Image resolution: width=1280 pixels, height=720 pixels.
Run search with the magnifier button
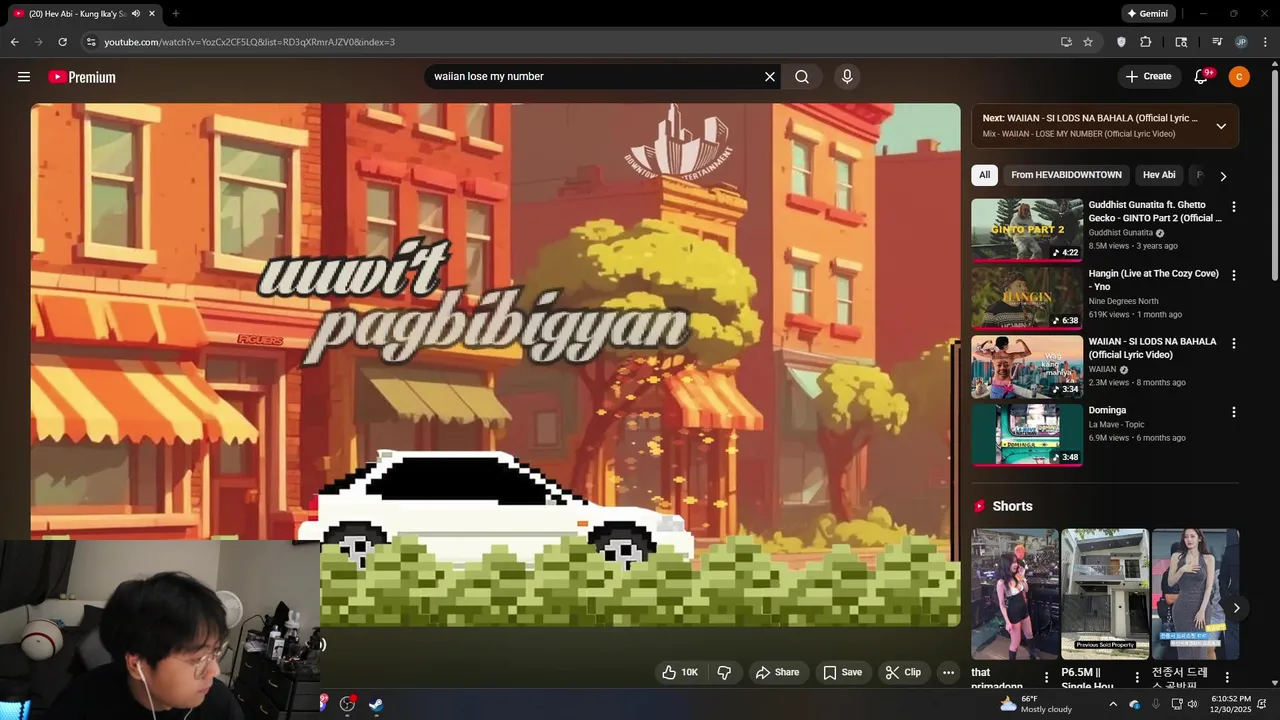click(802, 77)
